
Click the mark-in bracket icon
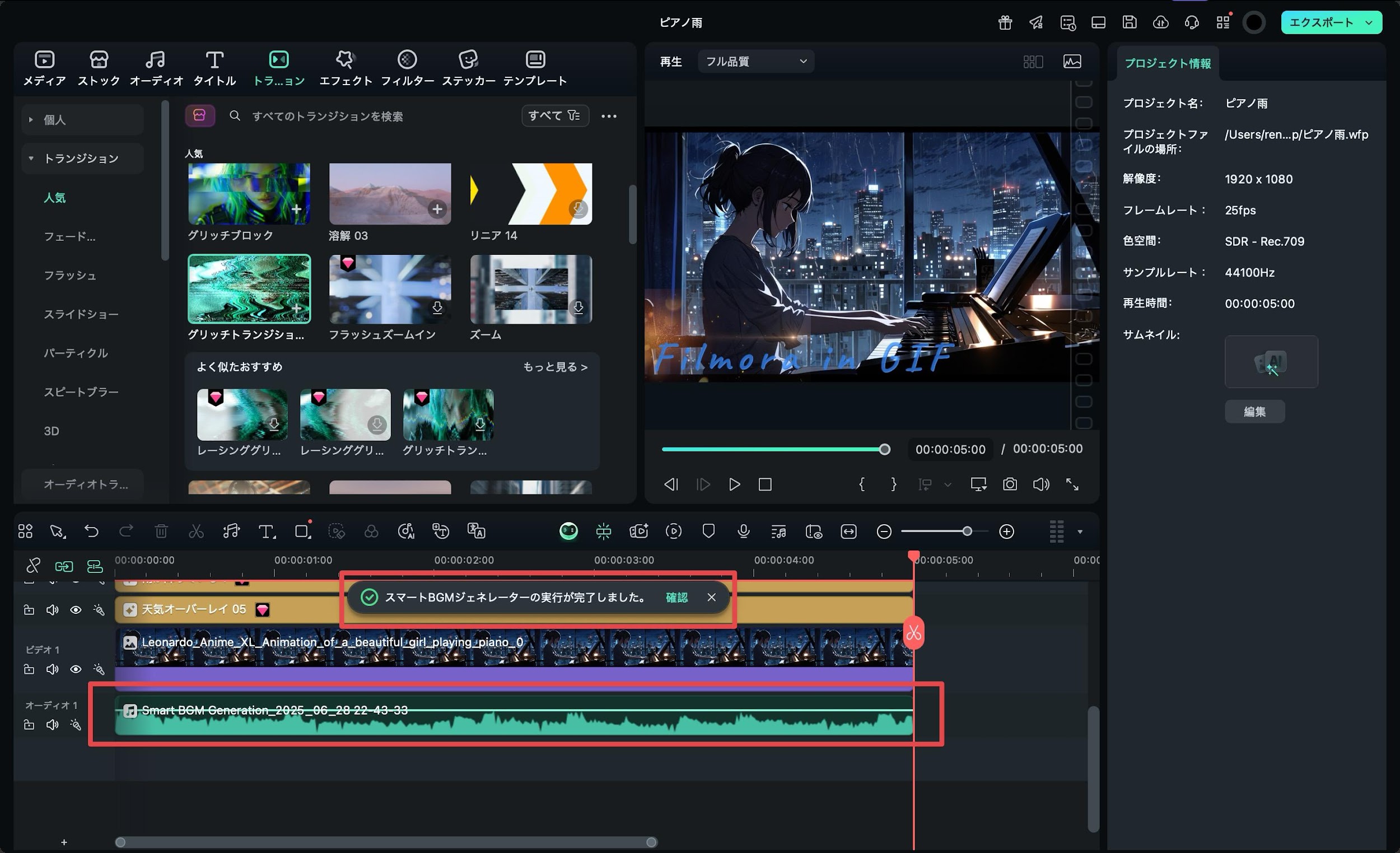(862, 485)
